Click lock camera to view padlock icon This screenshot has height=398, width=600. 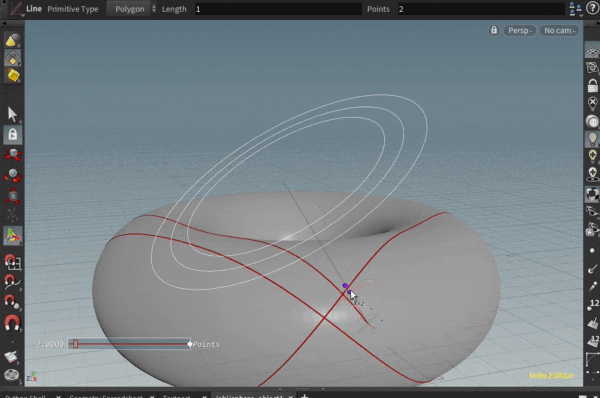click(x=592, y=86)
